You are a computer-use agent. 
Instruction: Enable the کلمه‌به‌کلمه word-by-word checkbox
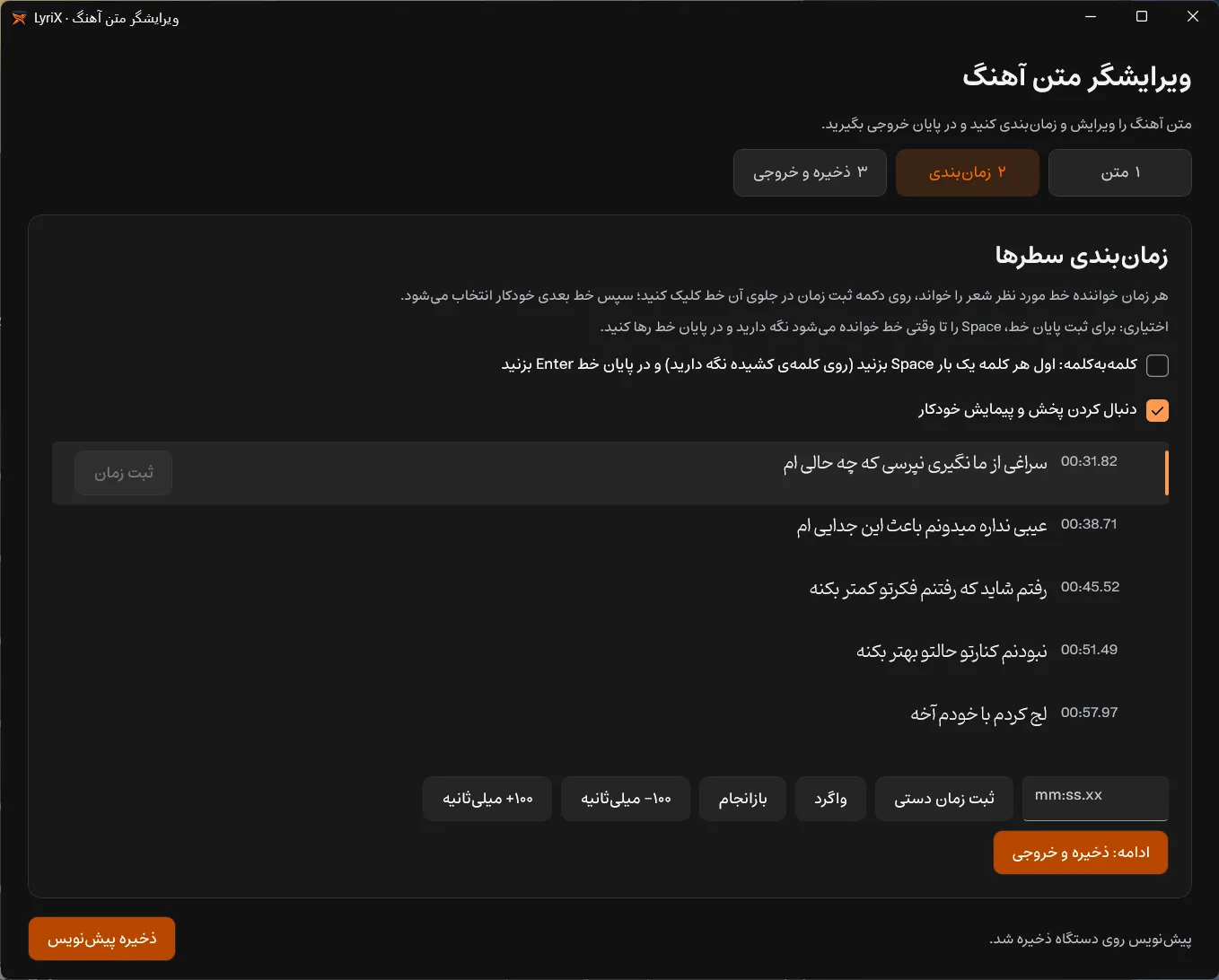(1158, 365)
